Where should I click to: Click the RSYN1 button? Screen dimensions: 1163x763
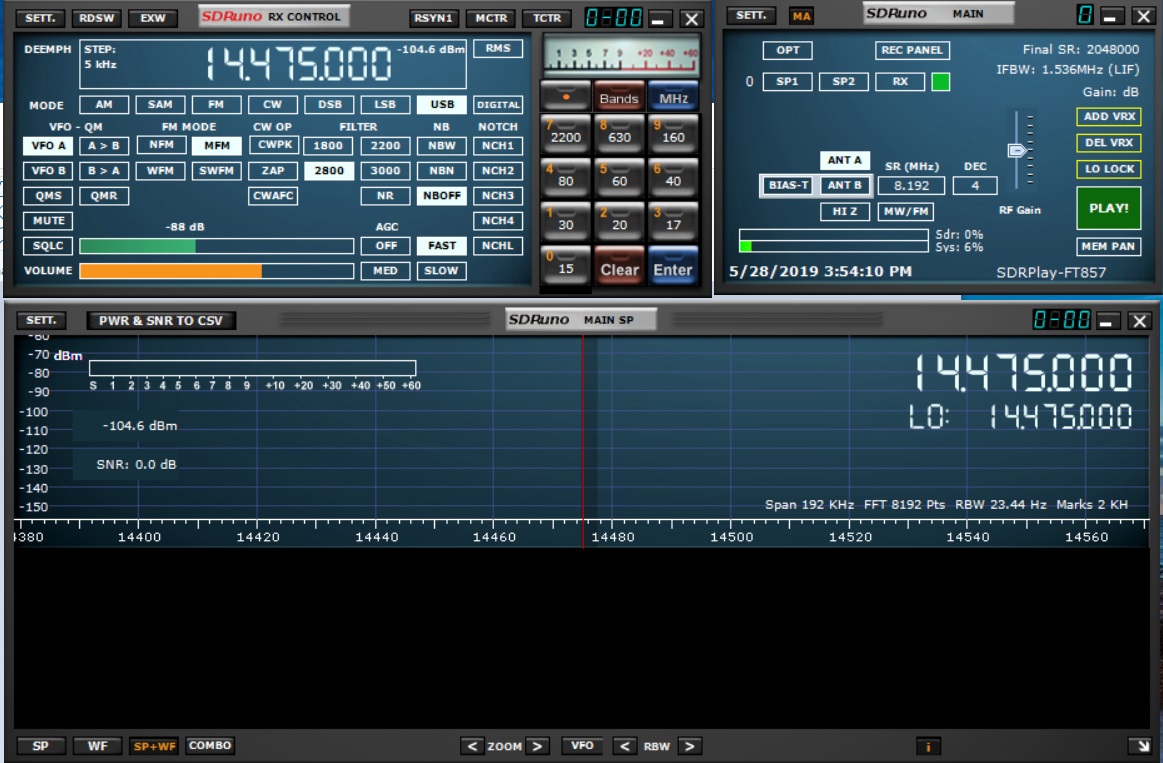(x=433, y=18)
